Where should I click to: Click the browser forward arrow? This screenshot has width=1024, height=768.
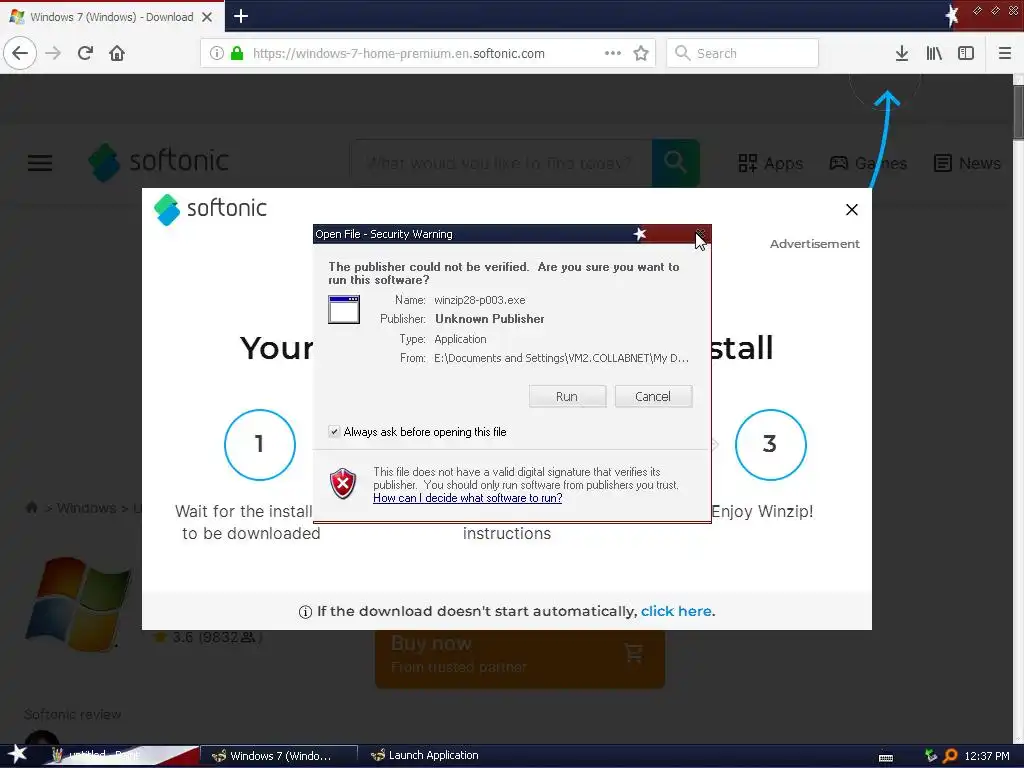(53, 53)
